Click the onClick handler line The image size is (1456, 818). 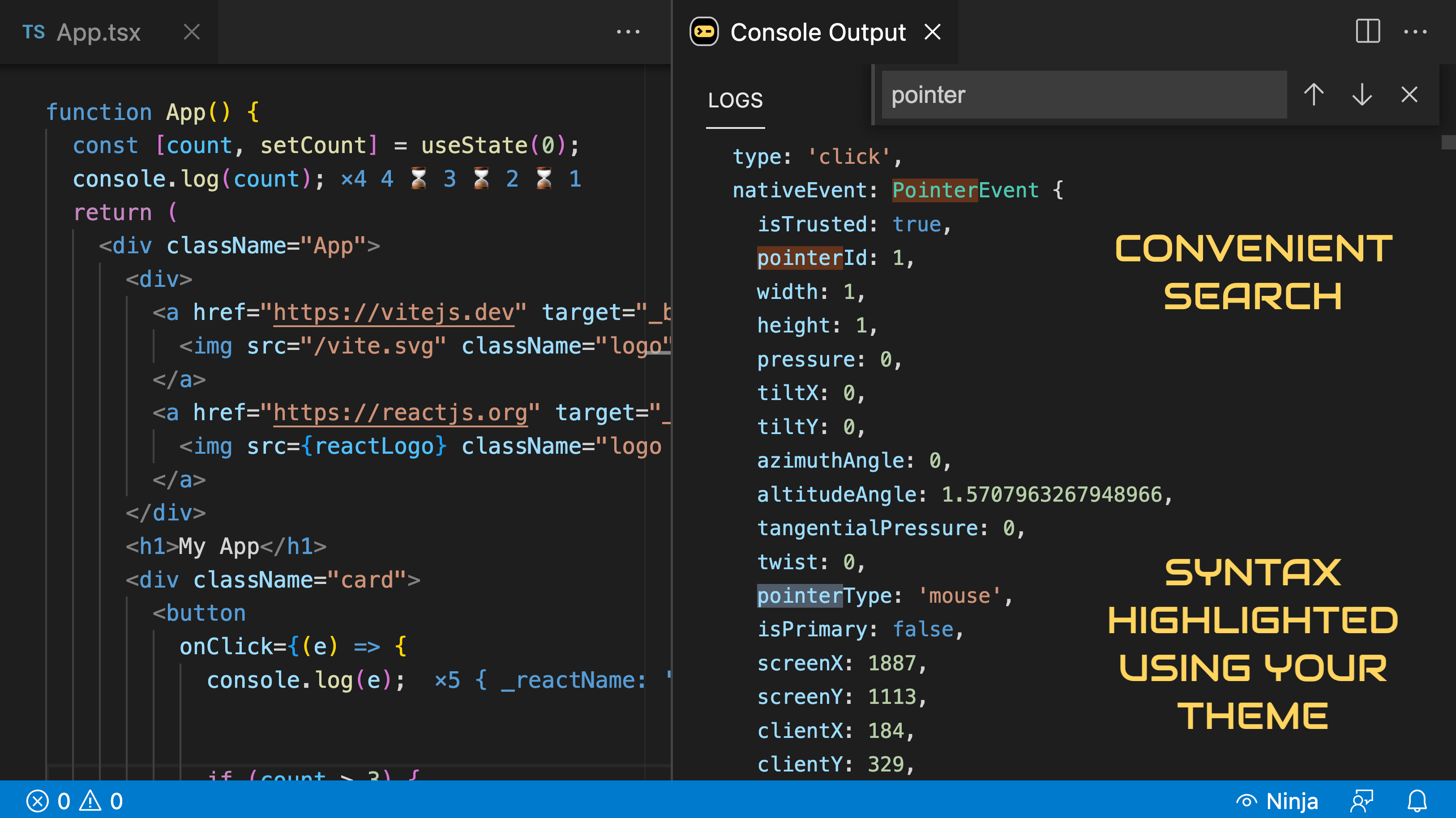[x=293, y=646]
